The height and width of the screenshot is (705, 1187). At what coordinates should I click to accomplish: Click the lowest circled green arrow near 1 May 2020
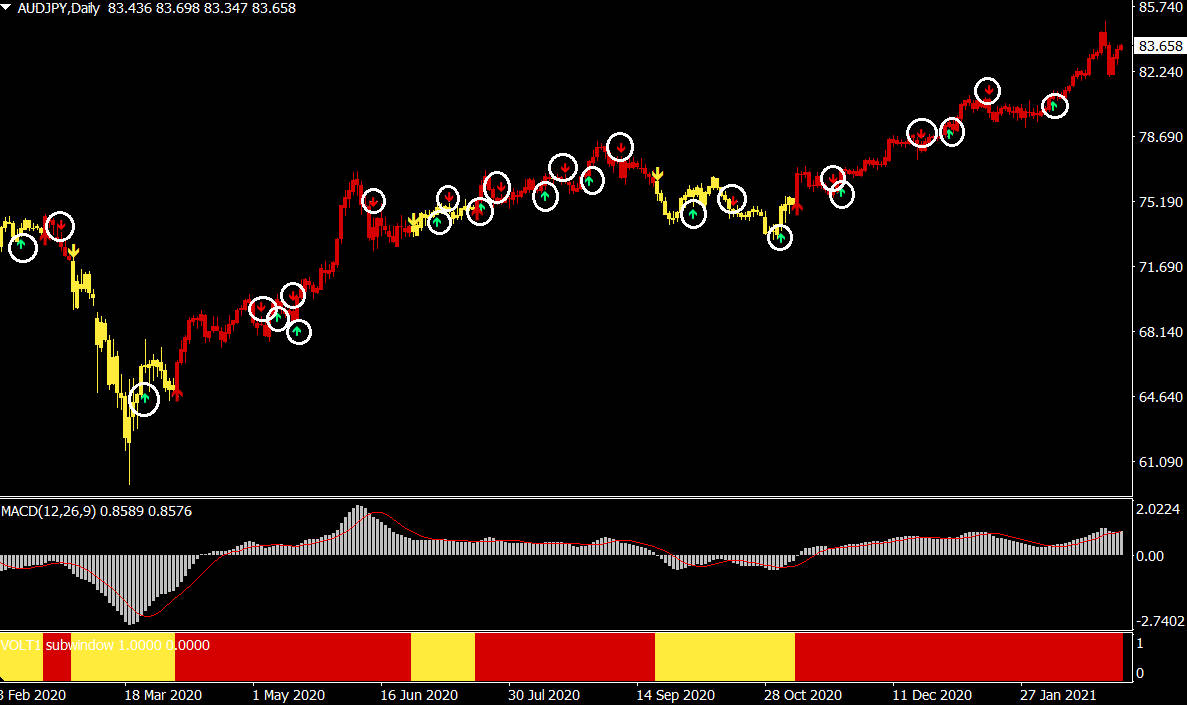[x=298, y=331]
